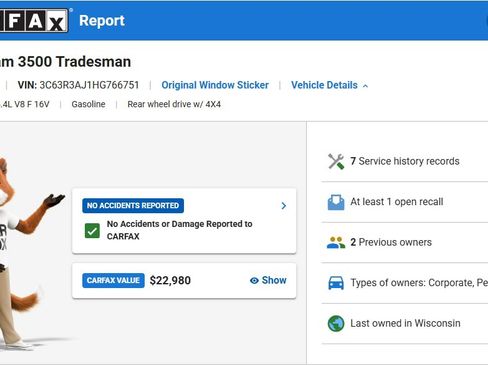
Task: Click the globe icon beside Wisconsin
Action: tap(336, 324)
